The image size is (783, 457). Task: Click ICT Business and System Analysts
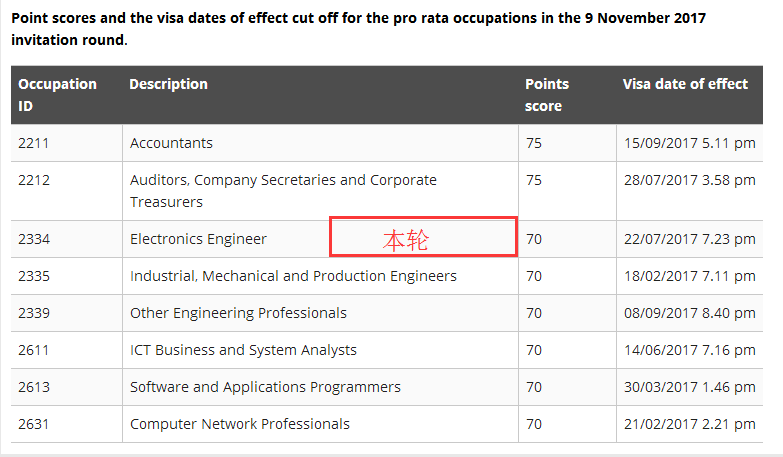tap(243, 350)
